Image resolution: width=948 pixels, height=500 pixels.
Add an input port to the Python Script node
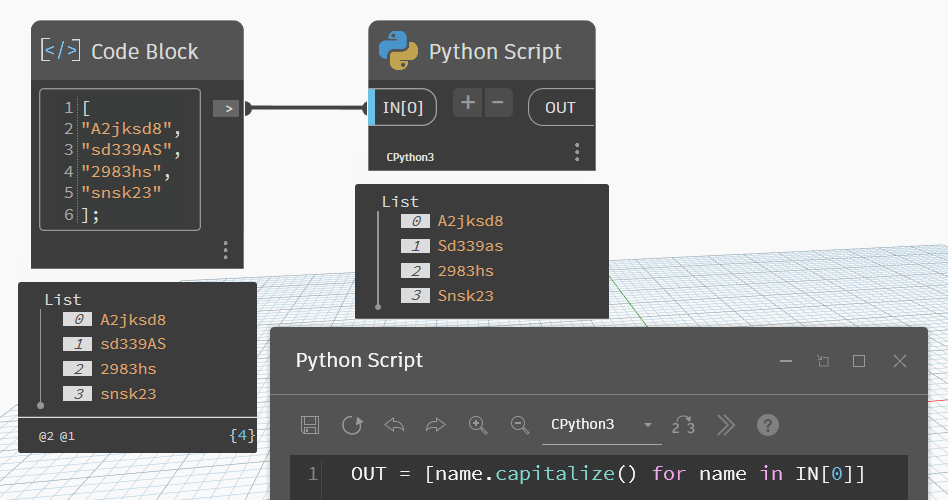468,102
